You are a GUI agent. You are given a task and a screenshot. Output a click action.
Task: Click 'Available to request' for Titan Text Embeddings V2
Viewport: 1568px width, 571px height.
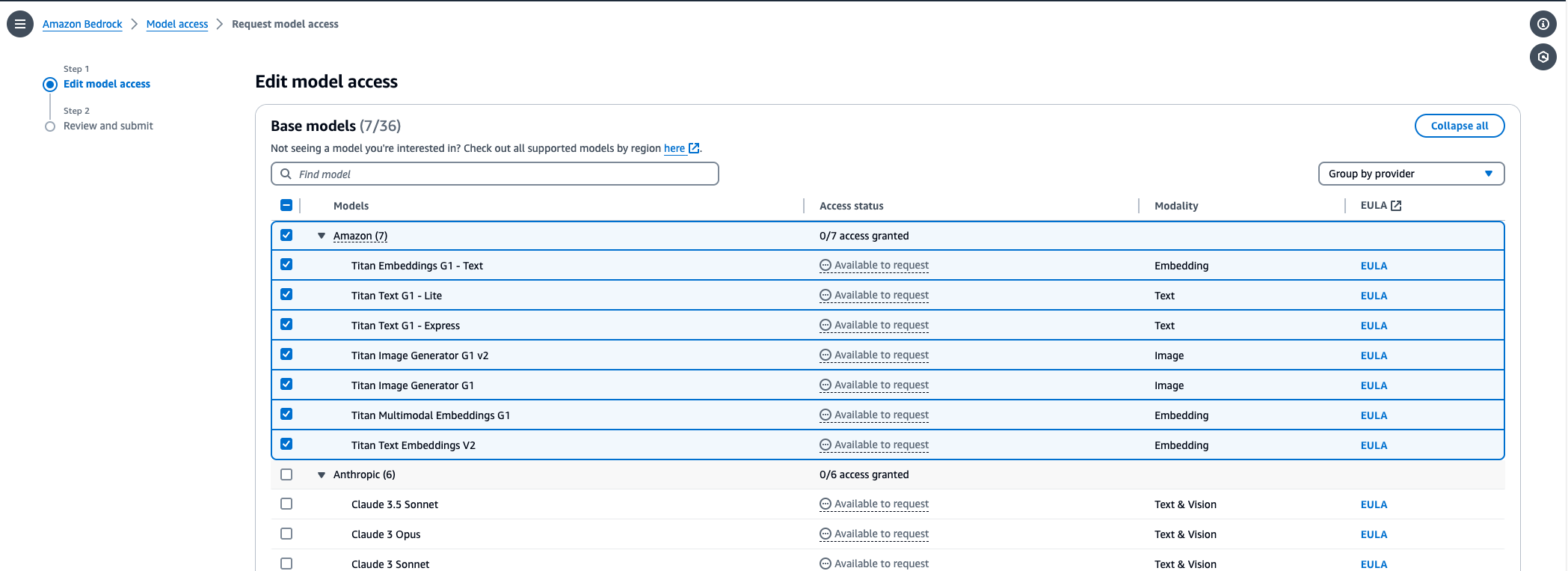[x=882, y=445]
